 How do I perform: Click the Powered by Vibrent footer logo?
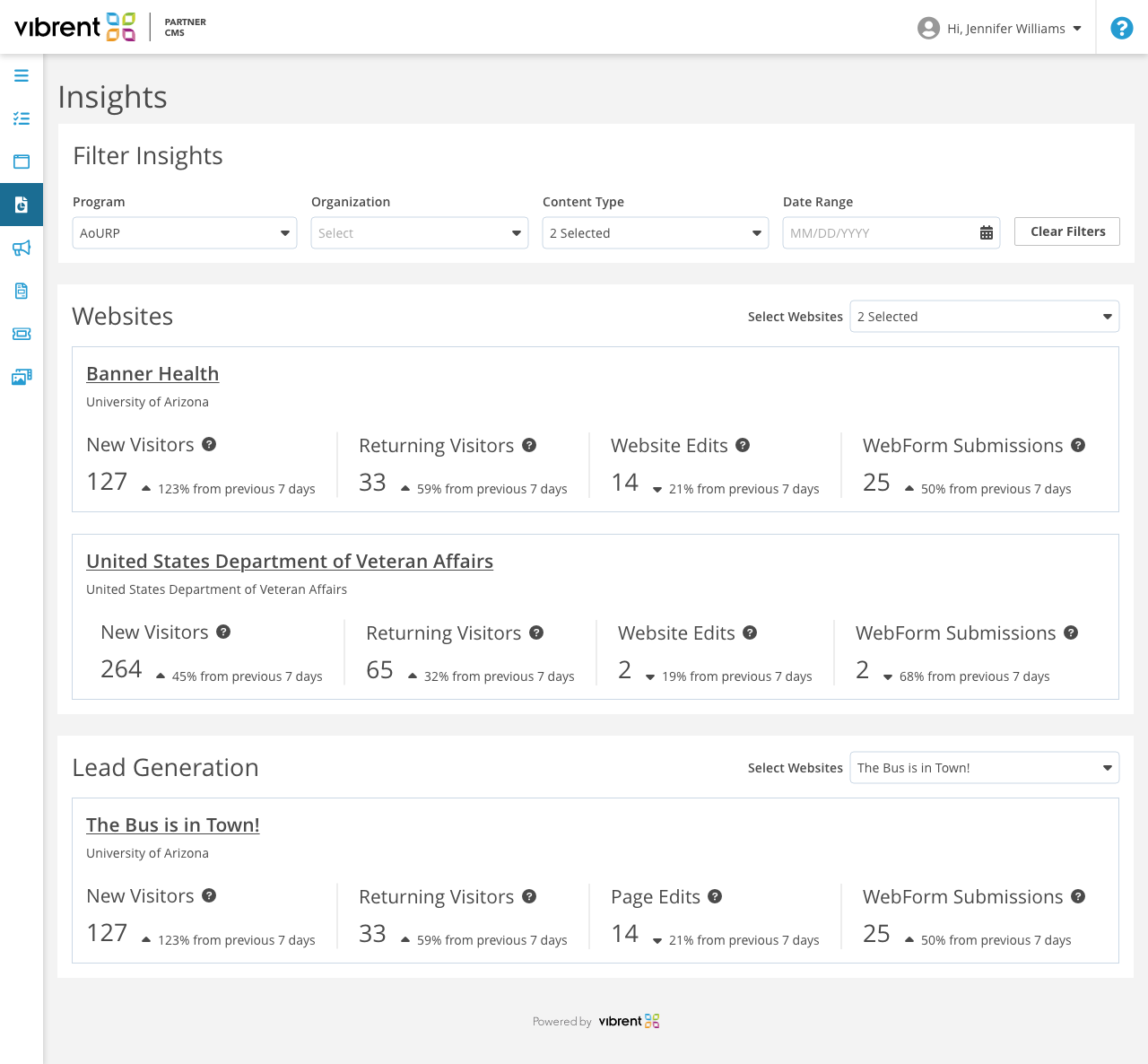(x=629, y=1021)
